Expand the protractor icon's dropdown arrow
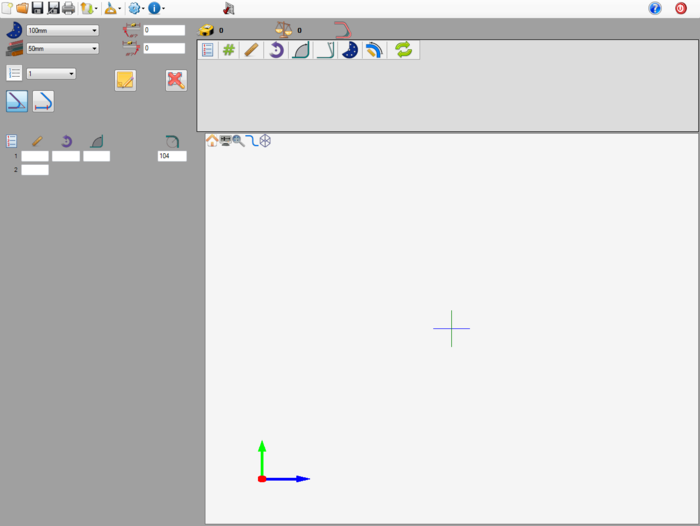 click(120, 8)
